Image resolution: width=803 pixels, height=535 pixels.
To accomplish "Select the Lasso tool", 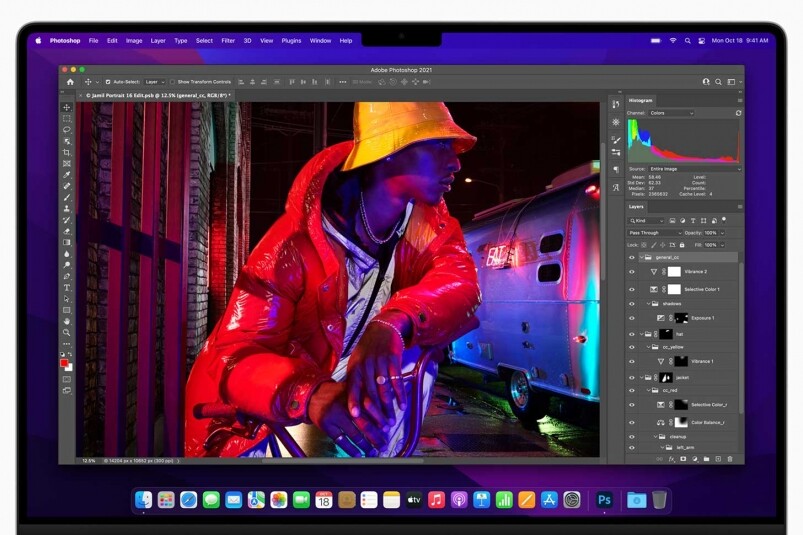I will click(x=67, y=130).
